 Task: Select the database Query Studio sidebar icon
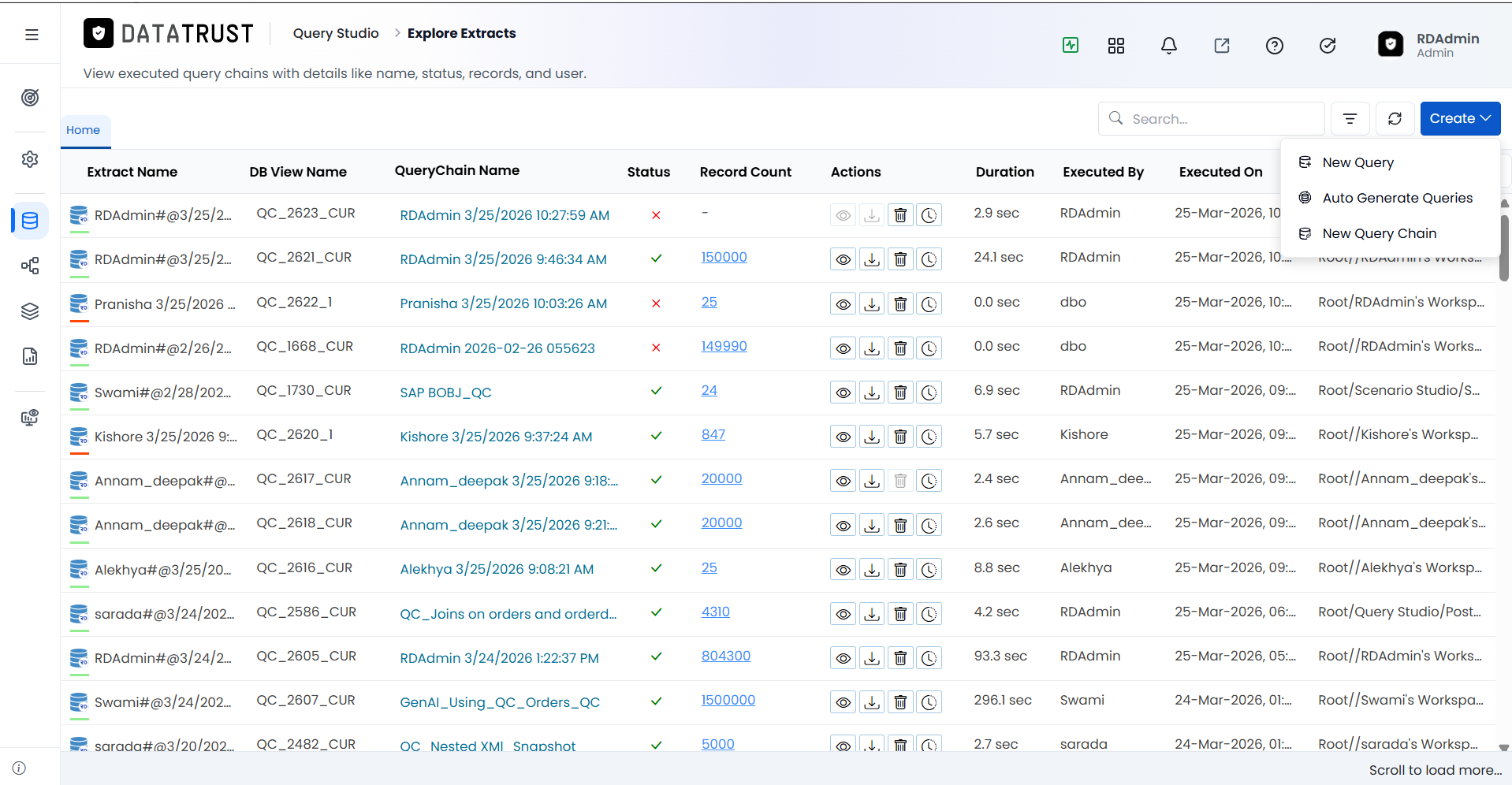30,221
